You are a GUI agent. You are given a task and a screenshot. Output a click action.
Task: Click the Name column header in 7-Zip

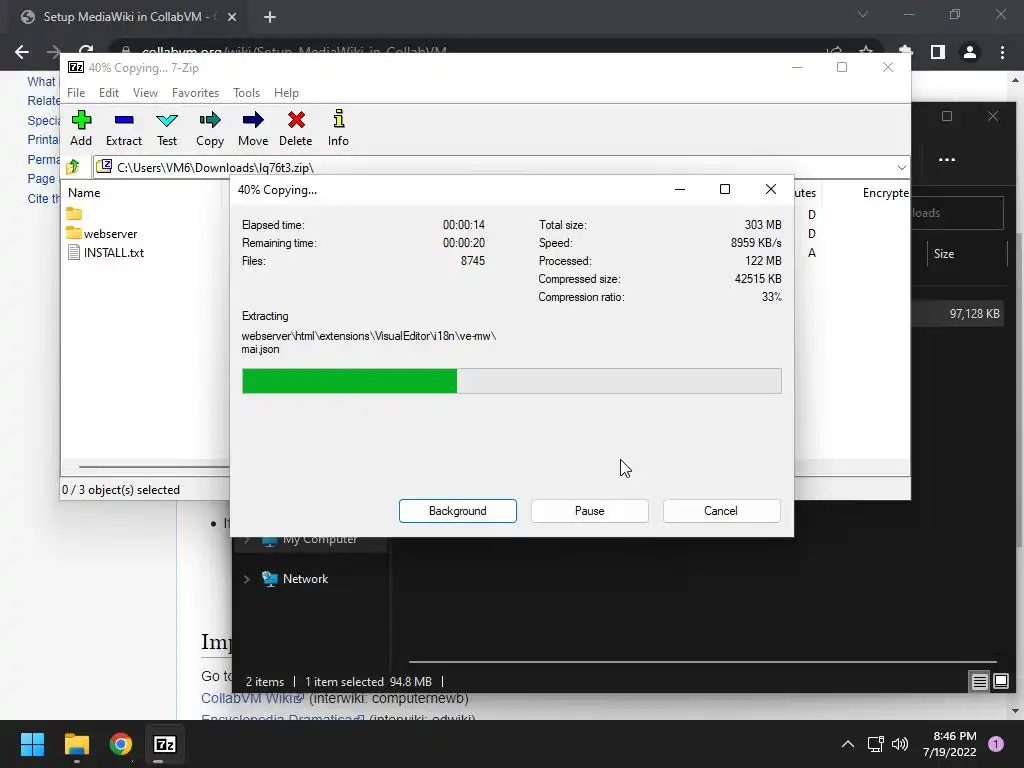tap(84, 193)
